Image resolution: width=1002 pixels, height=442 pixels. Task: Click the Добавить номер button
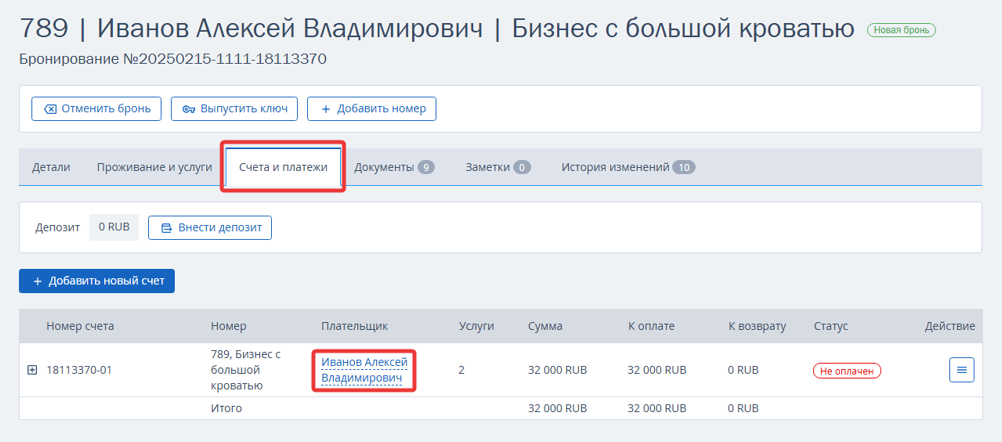coord(371,109)
